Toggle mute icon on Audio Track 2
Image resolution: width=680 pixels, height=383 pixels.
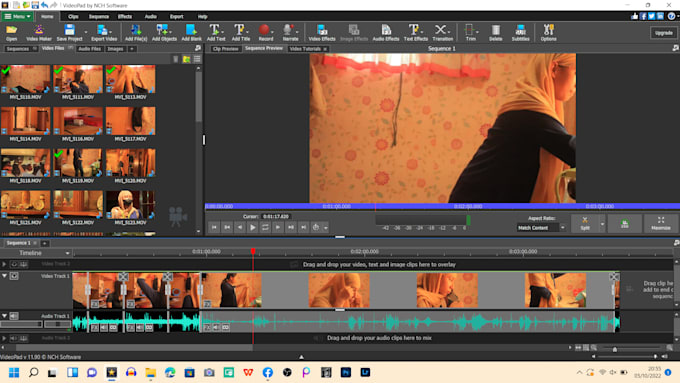14,338
